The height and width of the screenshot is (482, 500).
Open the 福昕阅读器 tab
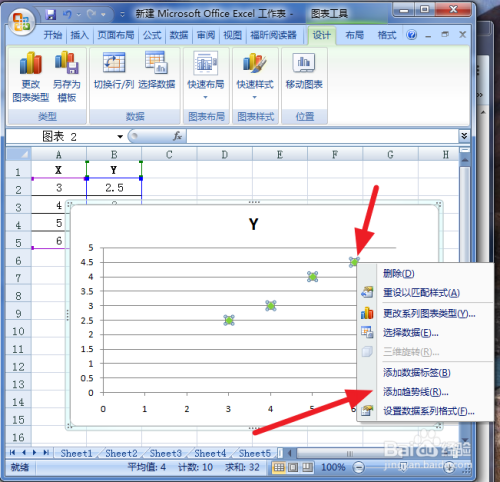tap(273, 35)
